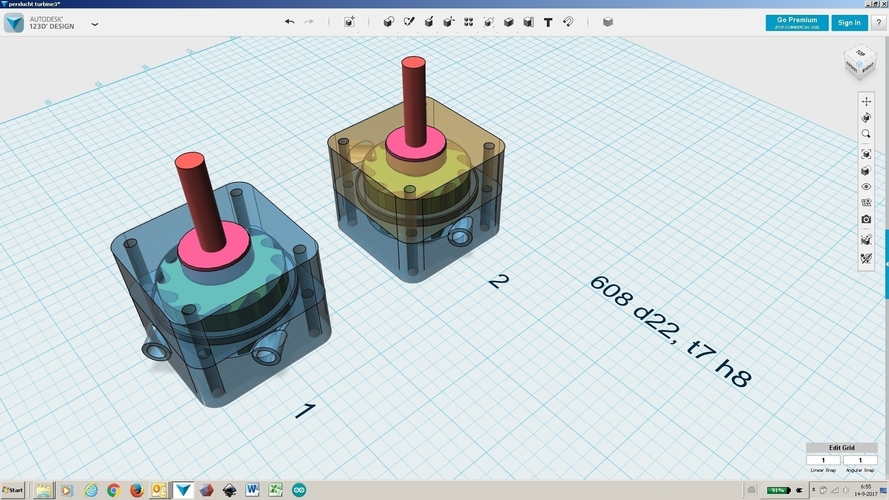Click the Sign In button

[x=849, y=23]
